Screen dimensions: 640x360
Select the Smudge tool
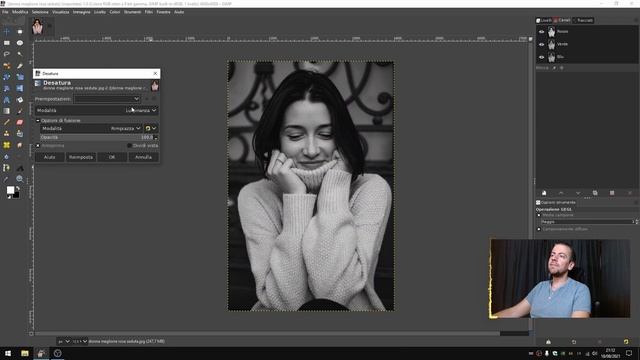20,145
